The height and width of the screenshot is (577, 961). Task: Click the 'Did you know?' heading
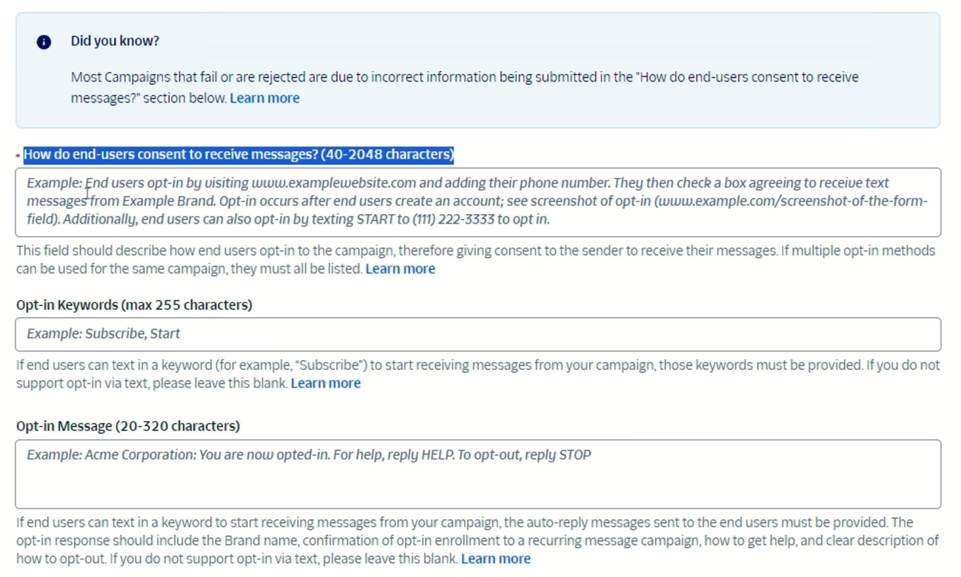[x=115, y=41]
